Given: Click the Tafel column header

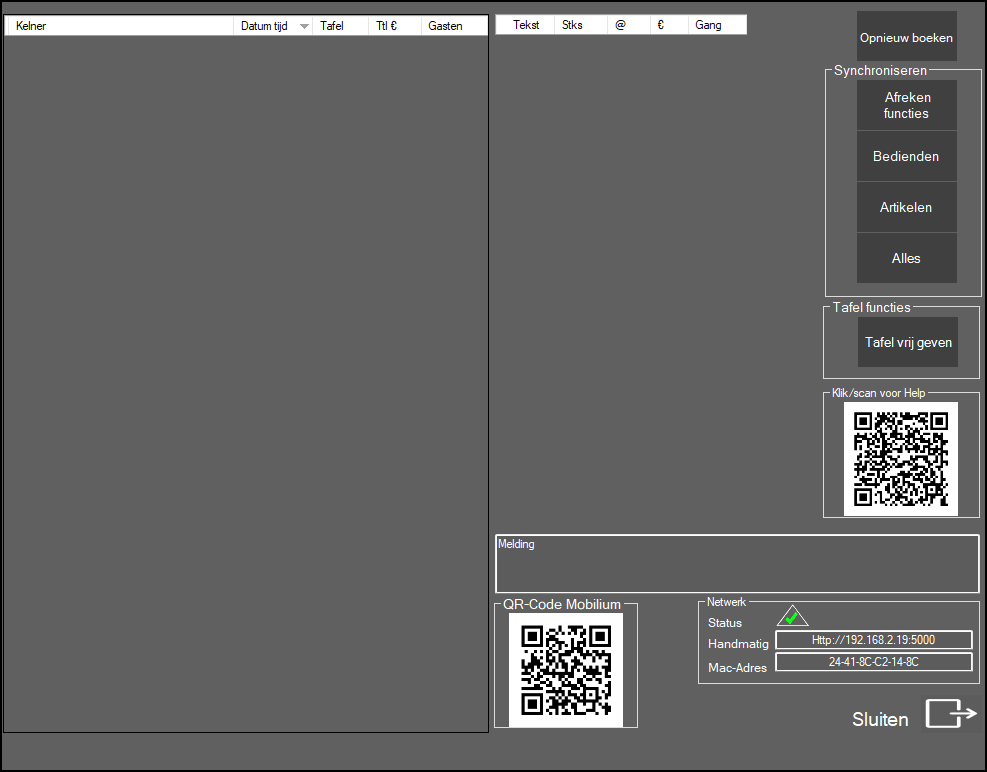Looking at the screenshot, I should (341, 26).
